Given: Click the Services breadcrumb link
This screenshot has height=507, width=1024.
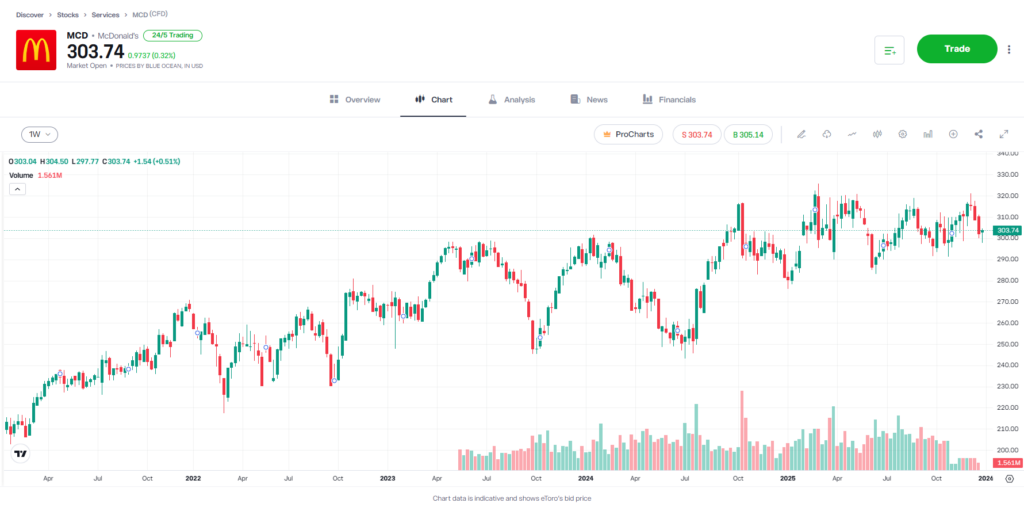Looking at the screenshot, I should pyautogui.click(x=105, y=15).
